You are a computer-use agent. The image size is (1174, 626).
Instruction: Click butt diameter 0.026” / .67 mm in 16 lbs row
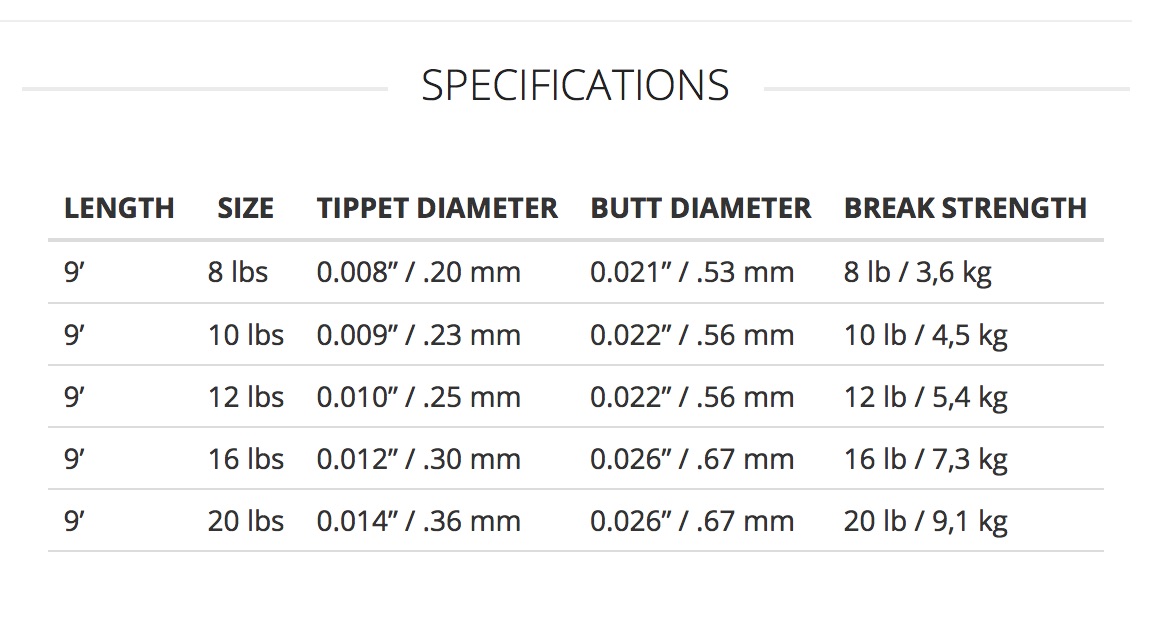(692, 459)
